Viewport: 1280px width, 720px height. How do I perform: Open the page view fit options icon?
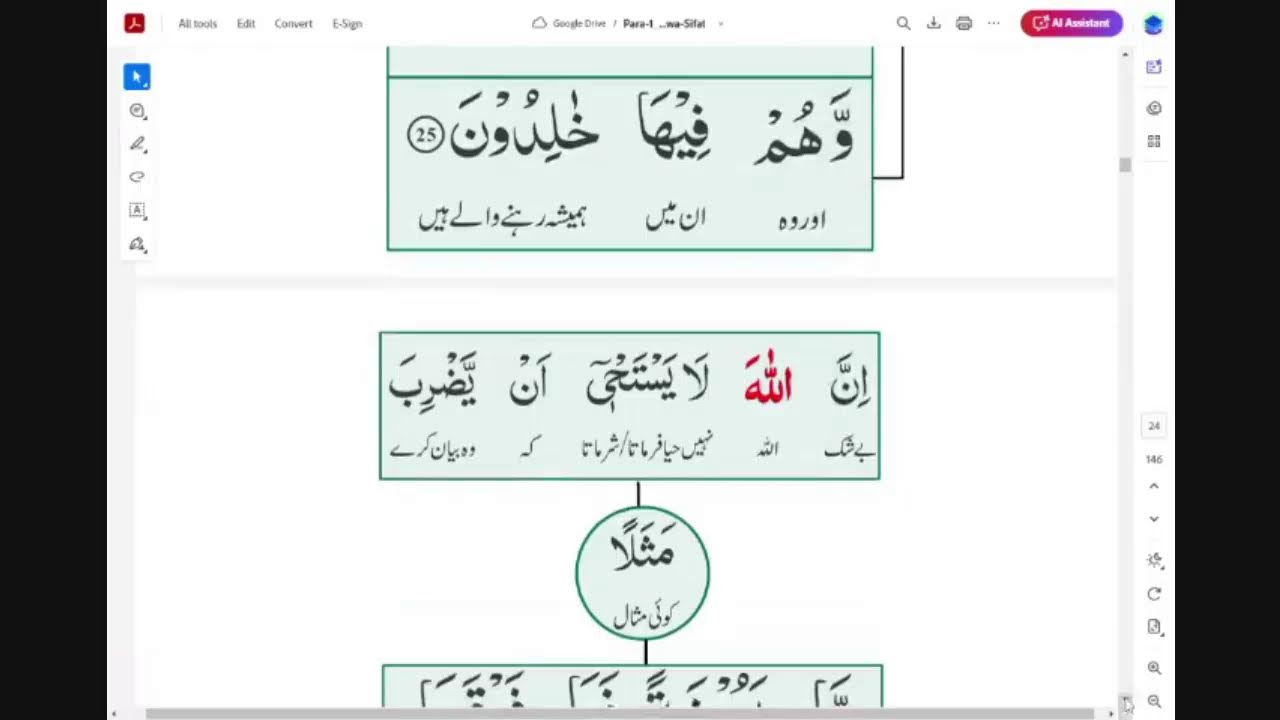(1154, 627)
